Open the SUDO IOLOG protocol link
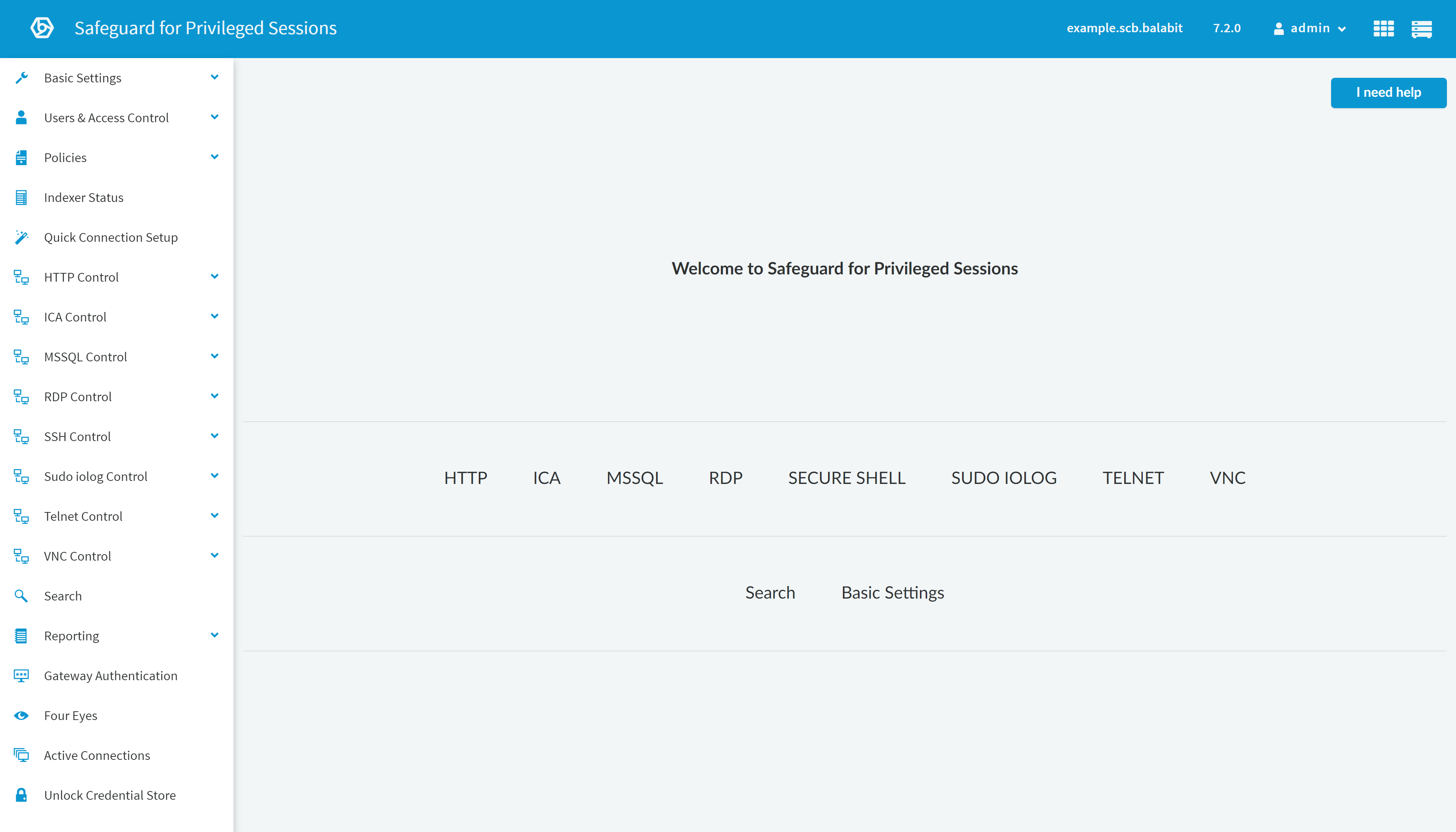This screenshot has width=1456, height=832. 1004,478
